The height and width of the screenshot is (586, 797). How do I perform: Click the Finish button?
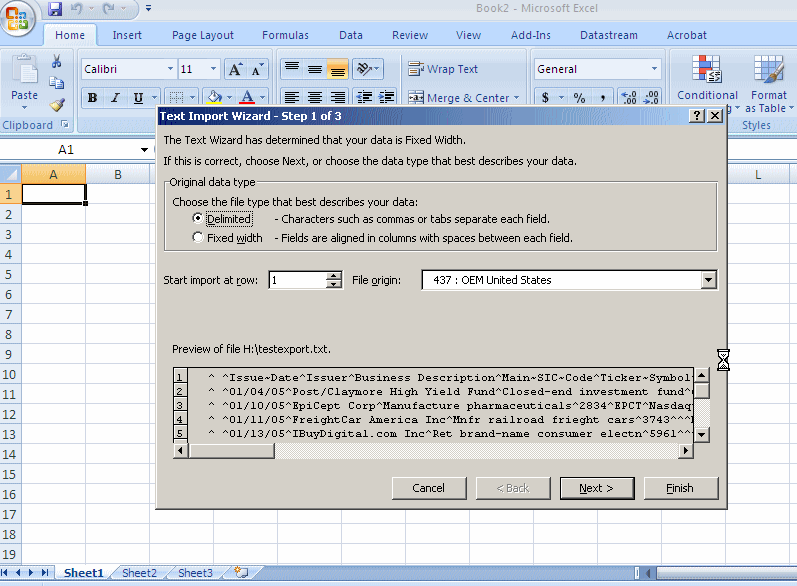pyautogui.click(x=681, y=488)
